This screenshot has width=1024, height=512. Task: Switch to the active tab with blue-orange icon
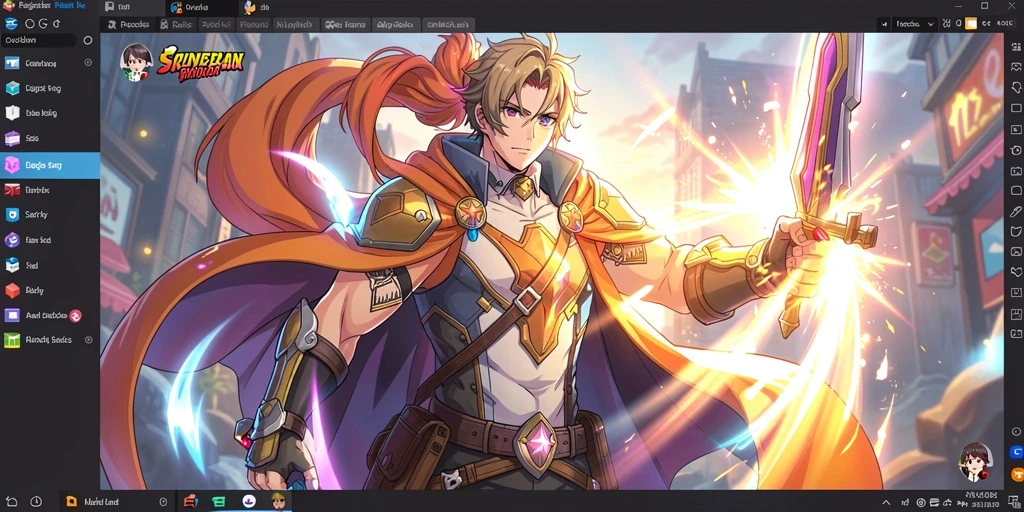click(x=200, y=8)
